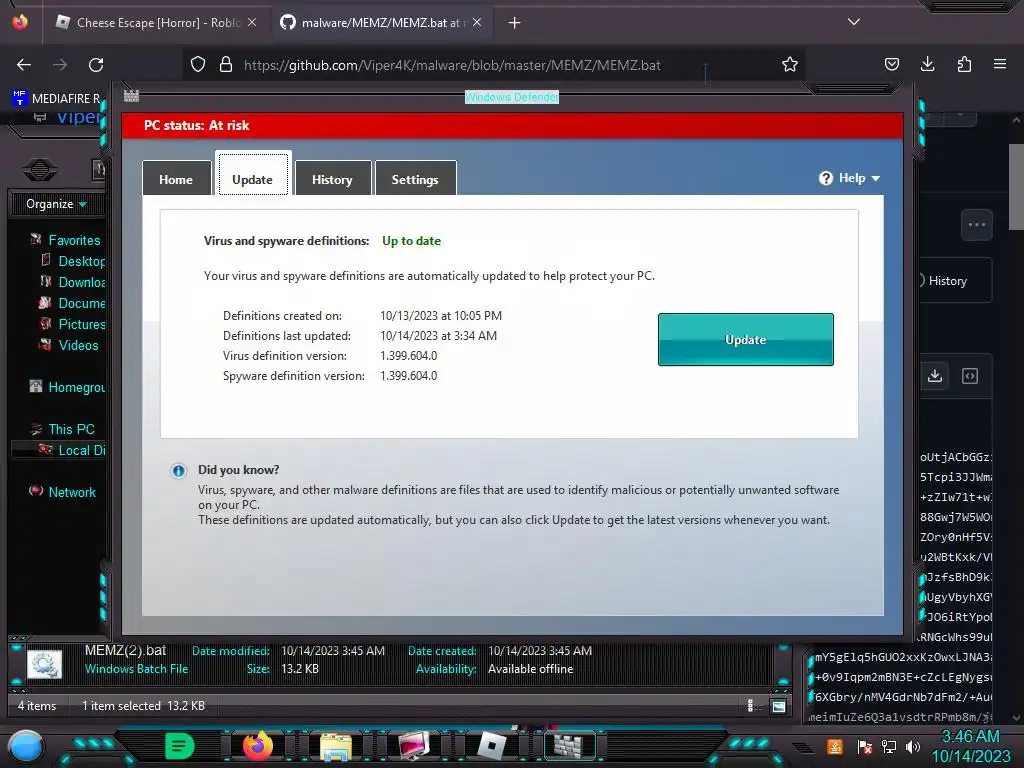This screenshot has width=1024, height=768.
Task: Click the Firefox forward arrow
Action: point(59,65)
